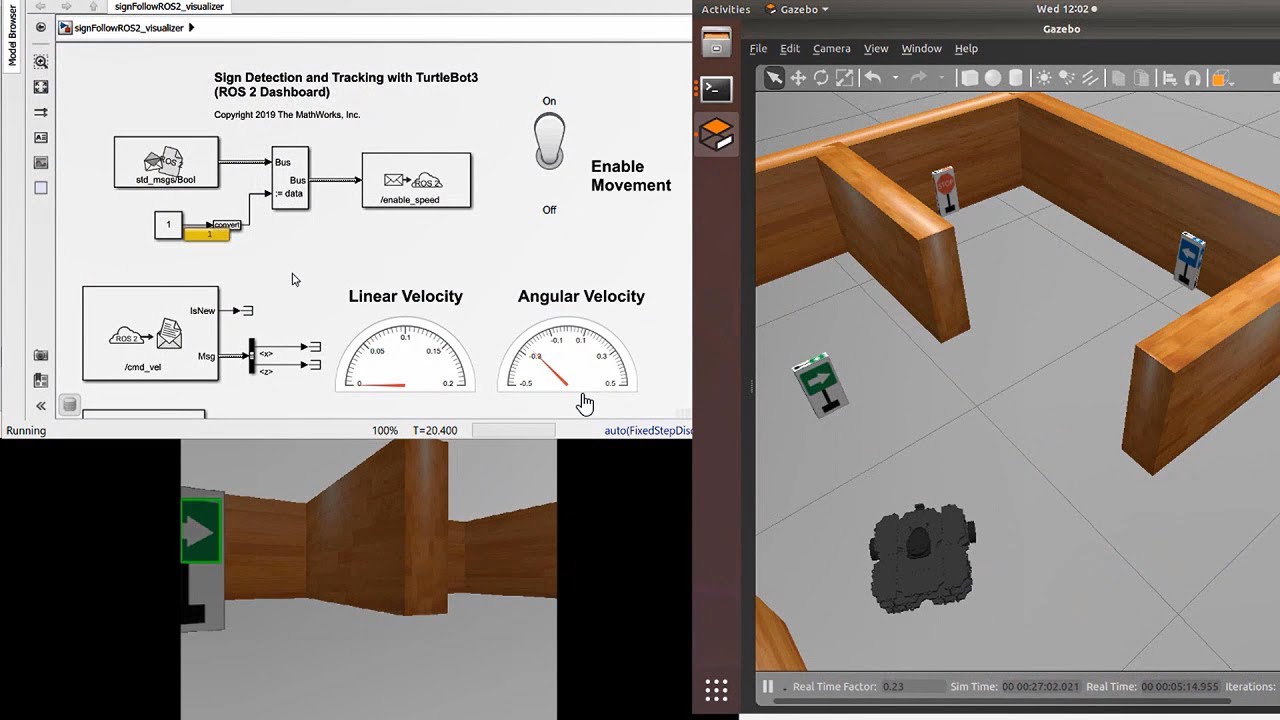Screen dimensions: 1280x720
Task: Select the constant block with value 1
Action: pyautogui.click(x=168, y=225)
